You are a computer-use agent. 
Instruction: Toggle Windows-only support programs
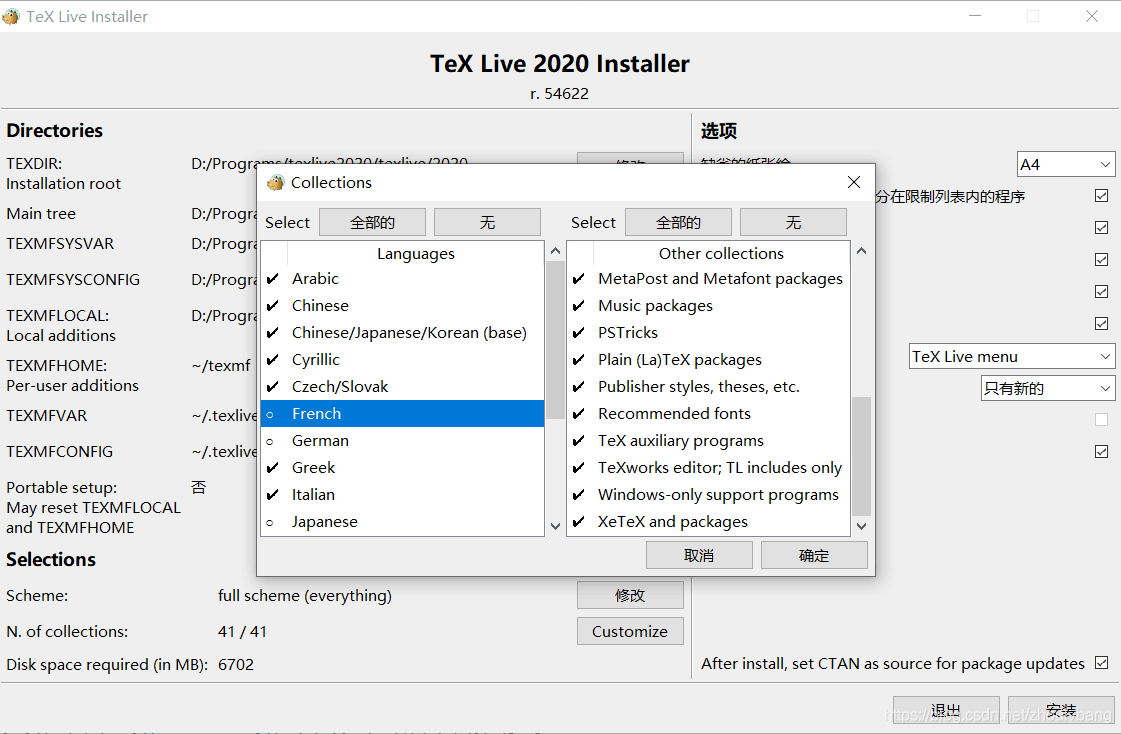point(708,495)
